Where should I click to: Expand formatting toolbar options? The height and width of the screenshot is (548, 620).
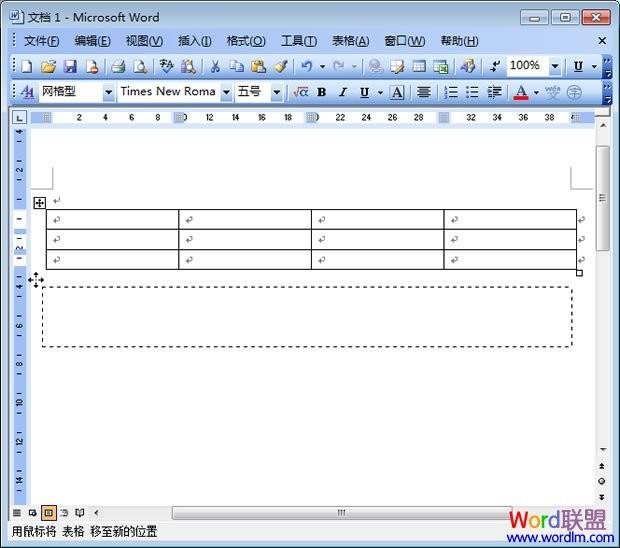(607, 93)
